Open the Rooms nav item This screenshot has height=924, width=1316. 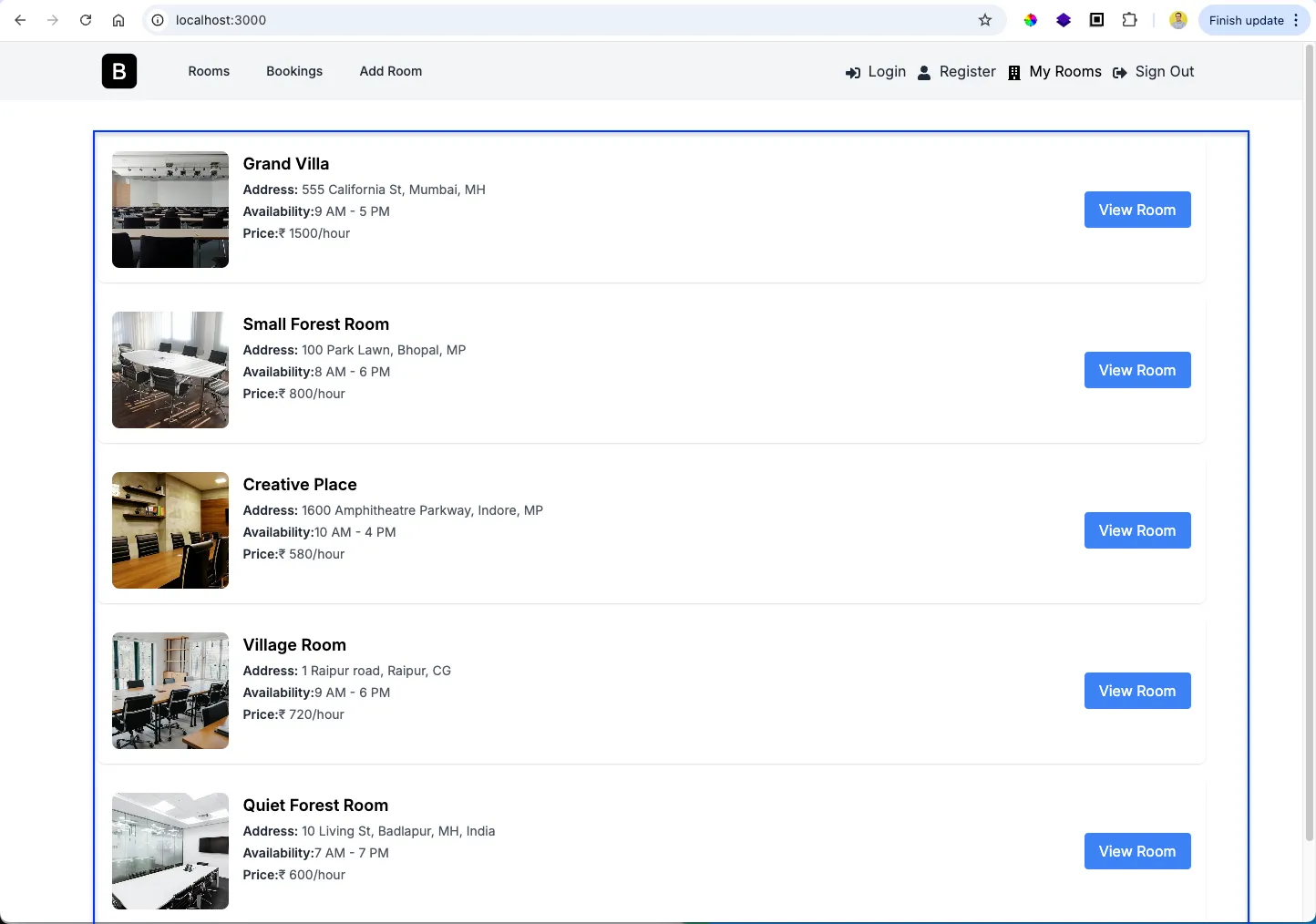pyautogui.click(x=209, y=71)
